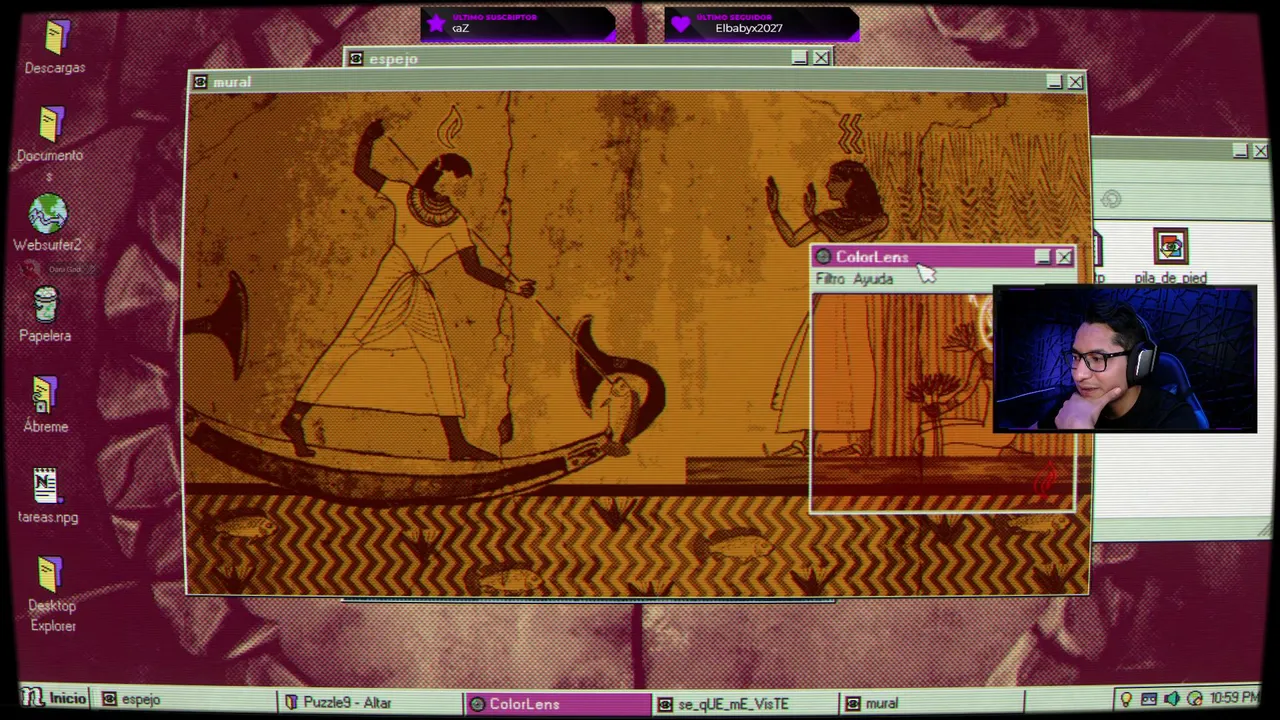Close the explorer window behind mural

(1261, 151)
